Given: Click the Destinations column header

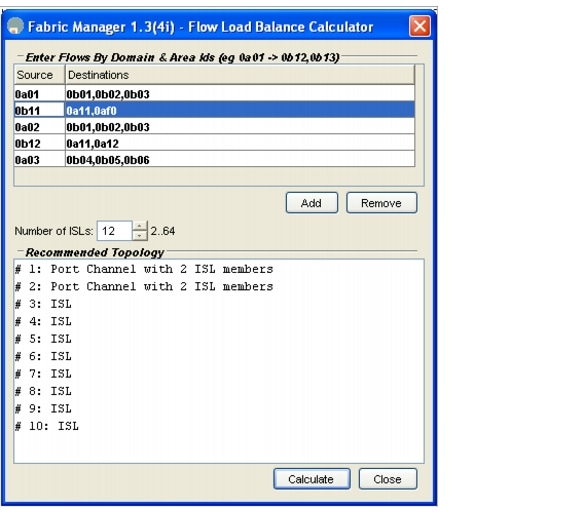Looking at the screenshot, I should (x=240, y=75).
